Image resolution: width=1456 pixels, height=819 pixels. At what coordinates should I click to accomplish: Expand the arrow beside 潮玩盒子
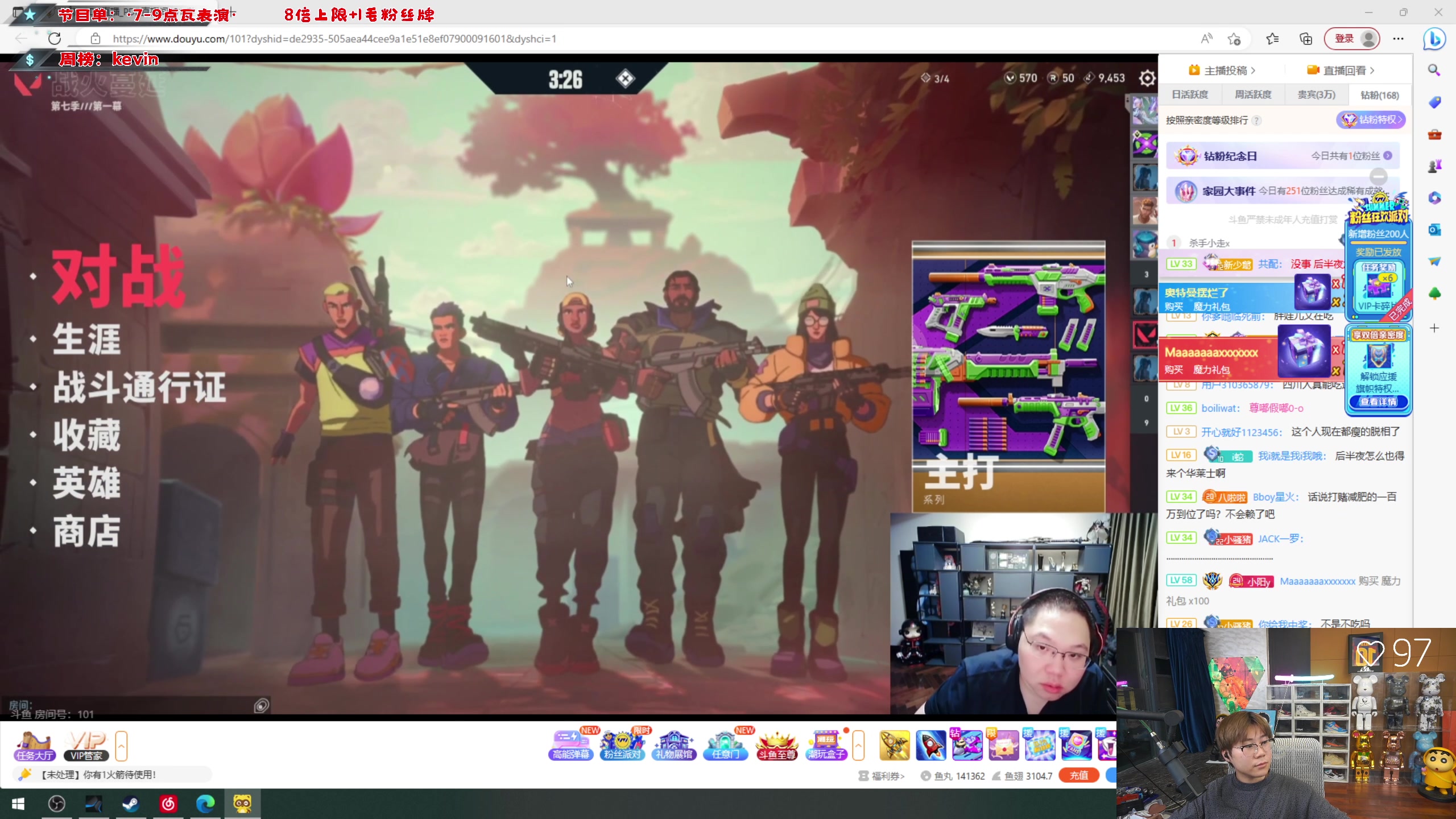click(x=858, y=746)
